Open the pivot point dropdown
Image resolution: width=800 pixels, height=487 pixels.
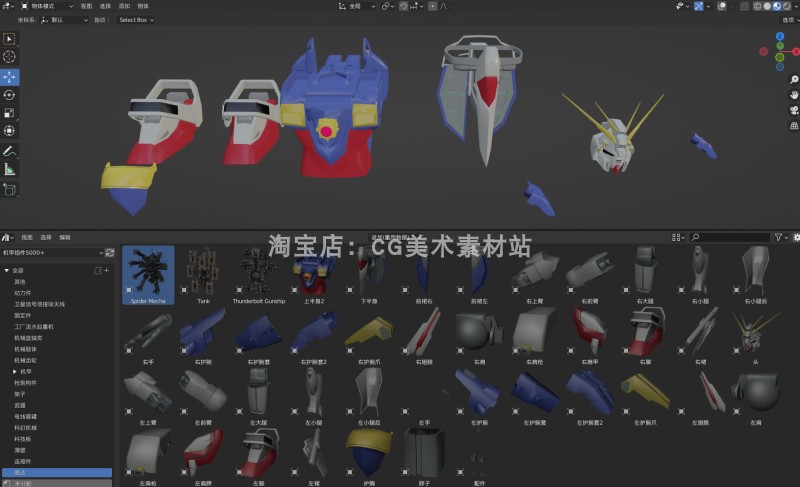[388, 6]
